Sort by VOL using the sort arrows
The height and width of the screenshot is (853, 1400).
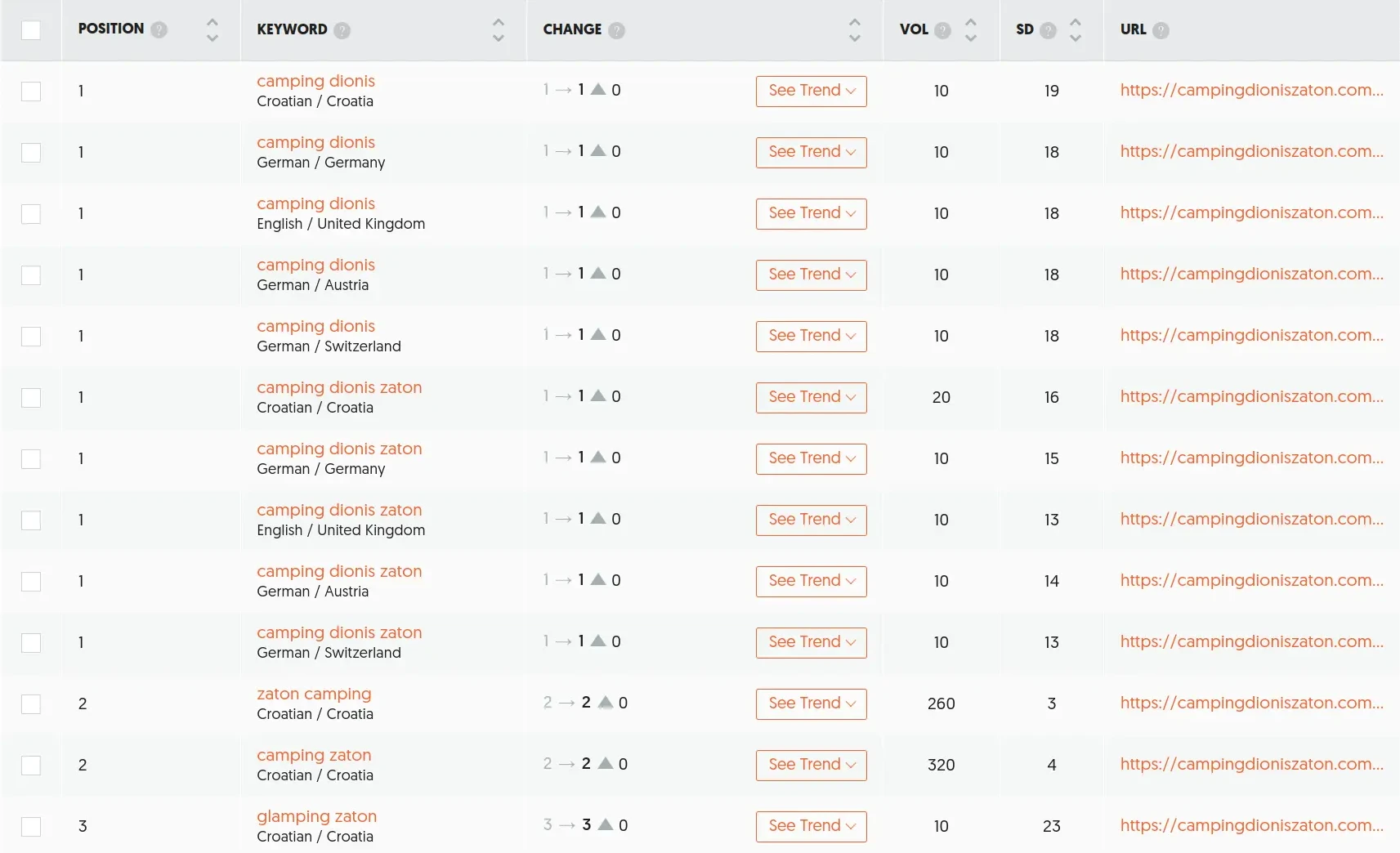pos(971,30)
